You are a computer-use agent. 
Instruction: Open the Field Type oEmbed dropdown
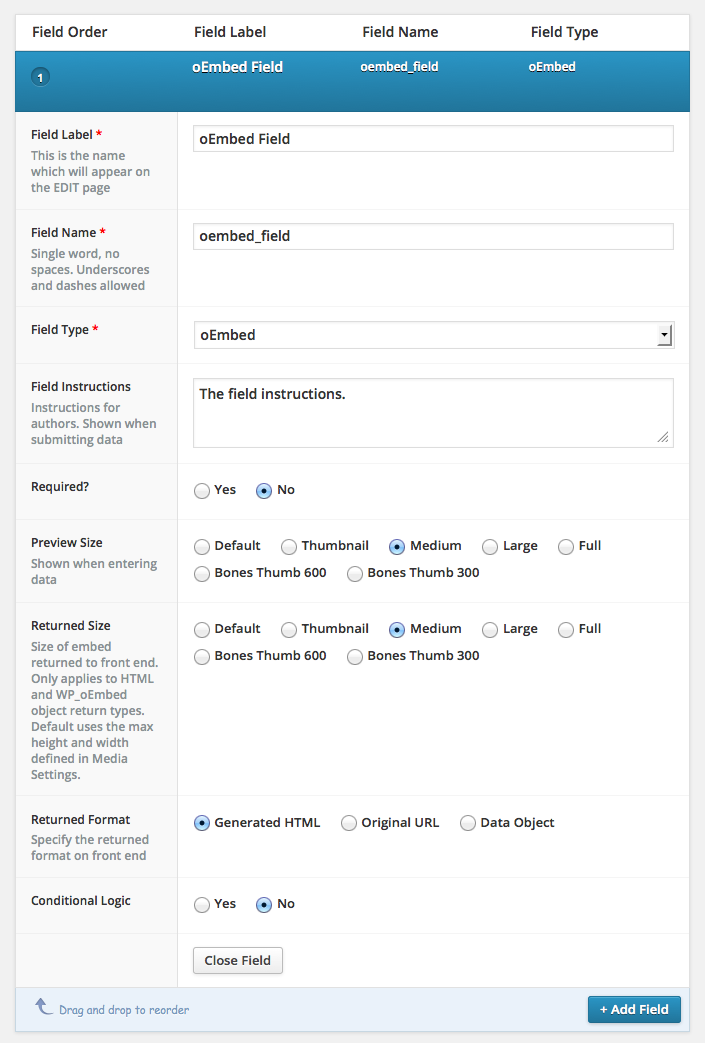click(x=434, y=335)
